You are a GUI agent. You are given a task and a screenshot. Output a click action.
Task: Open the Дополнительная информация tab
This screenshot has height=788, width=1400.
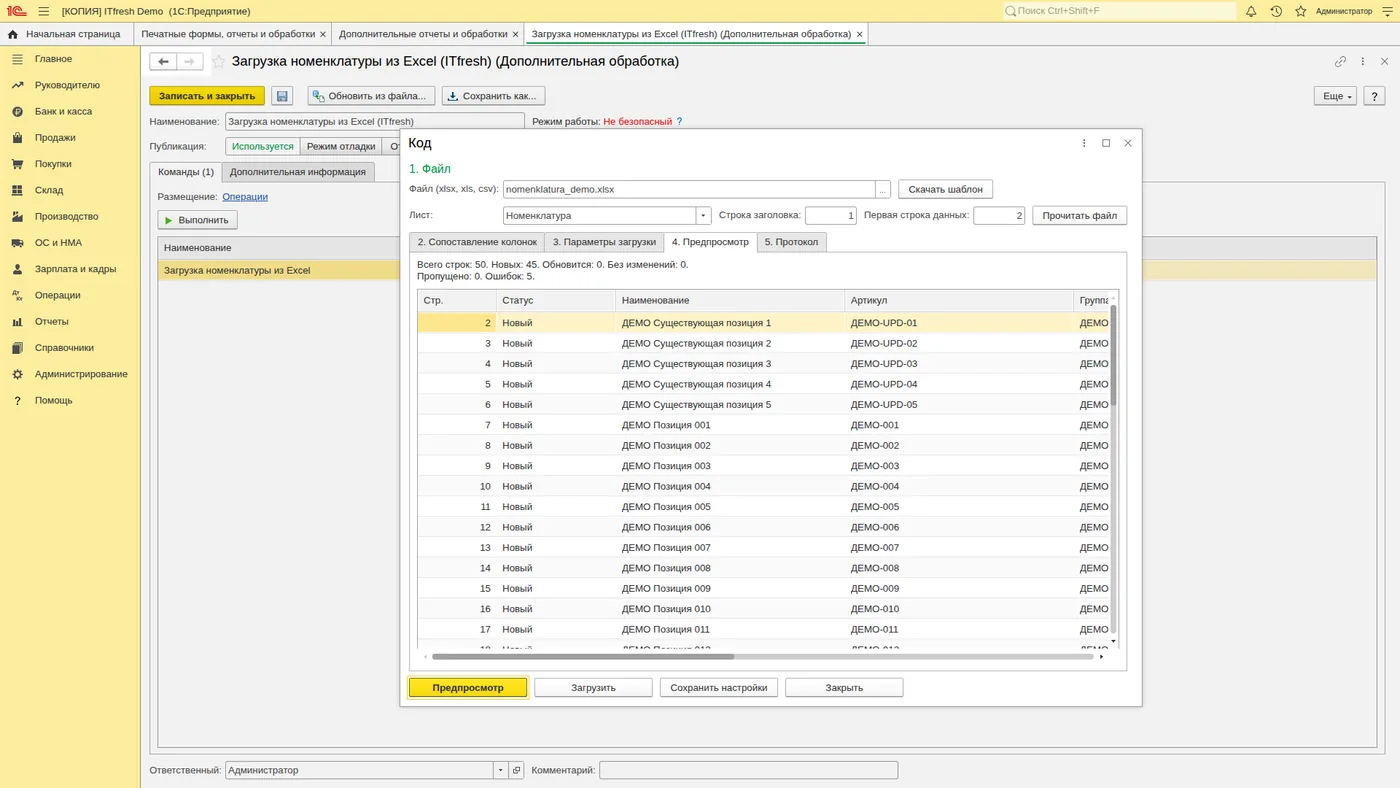pyautogui.click(x=298, y=172)
